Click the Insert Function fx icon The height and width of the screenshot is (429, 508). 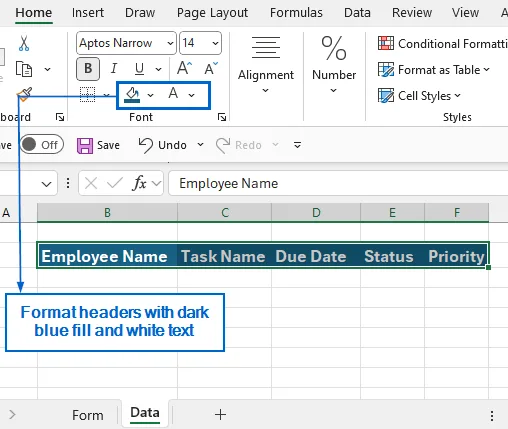tap(139, 183)
